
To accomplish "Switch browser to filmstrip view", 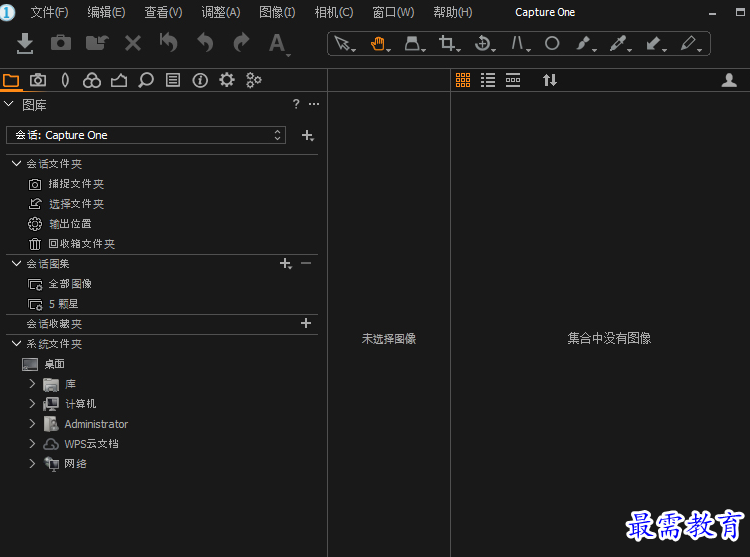I will tap(513, 80).
